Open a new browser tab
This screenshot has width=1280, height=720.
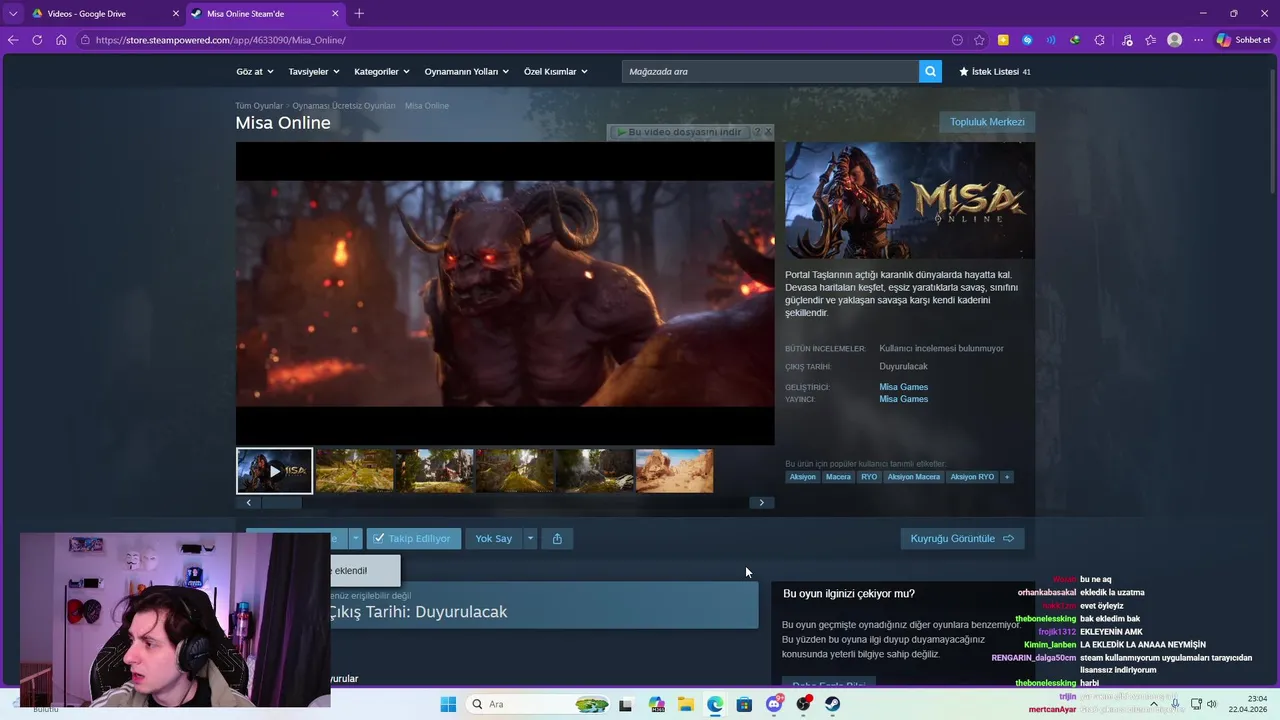(x=359, y=14)
